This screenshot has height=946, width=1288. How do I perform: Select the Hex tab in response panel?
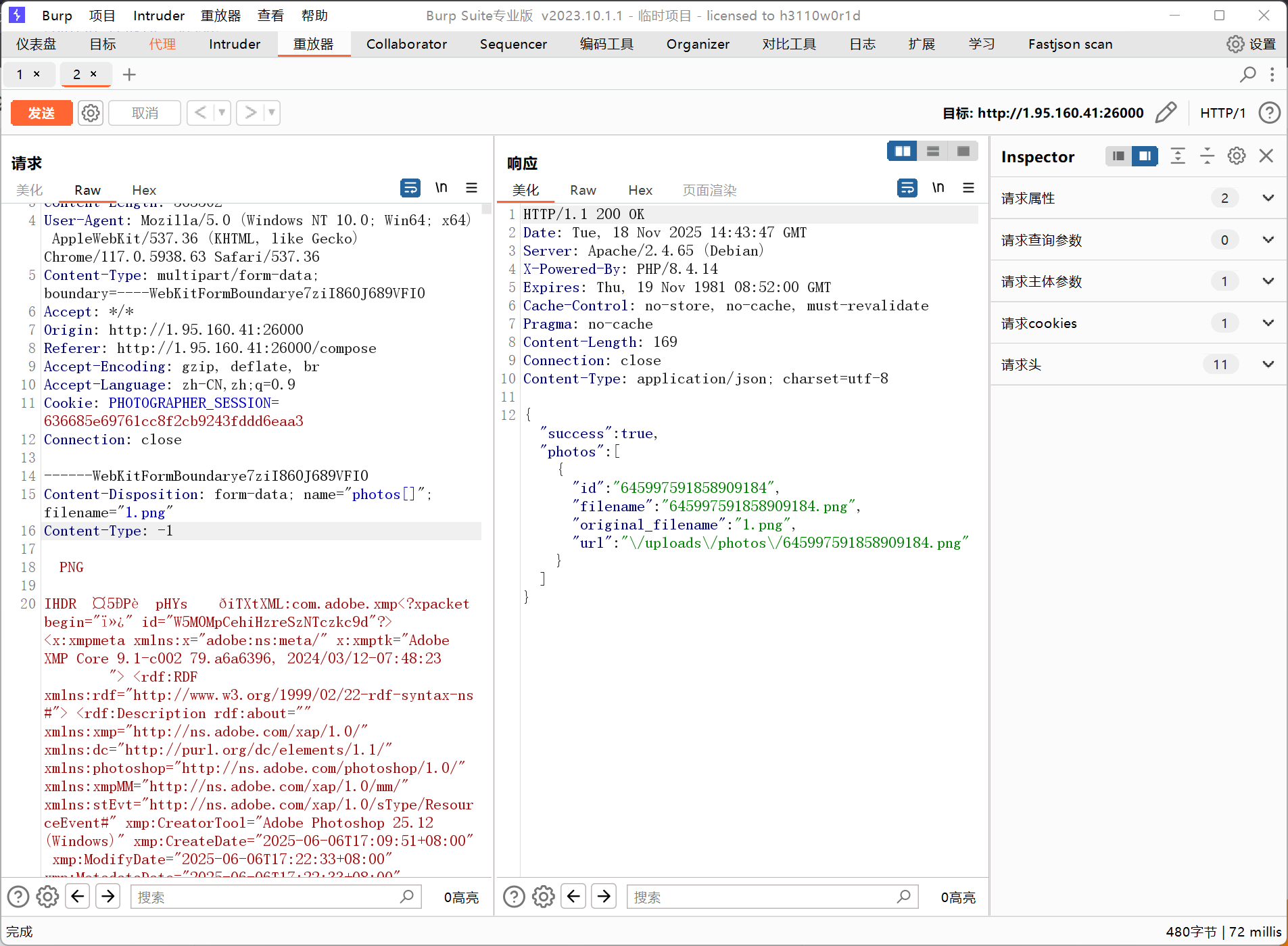pyautogui.click(x=640, y=191)
